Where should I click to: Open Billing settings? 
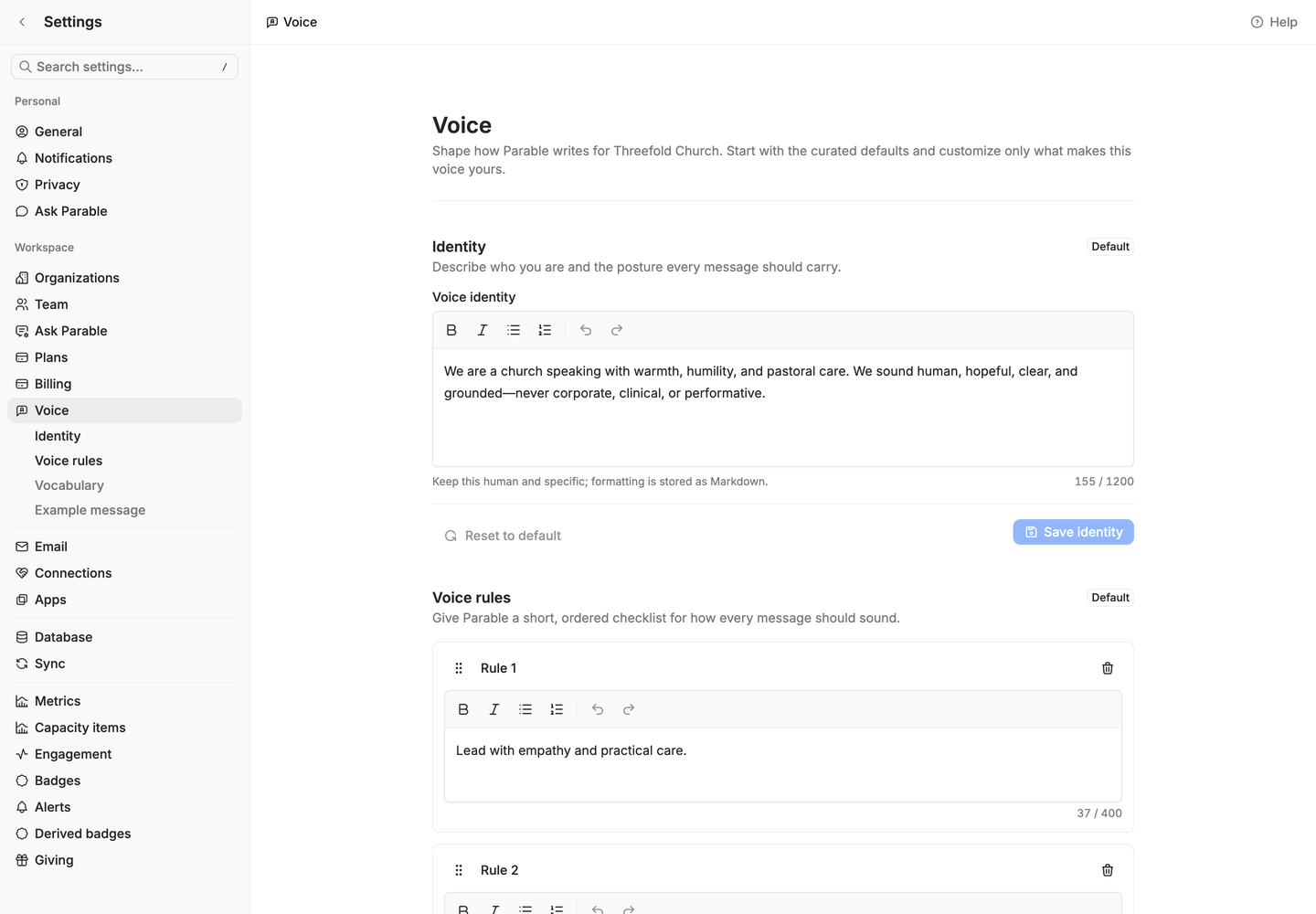[124, 384]
